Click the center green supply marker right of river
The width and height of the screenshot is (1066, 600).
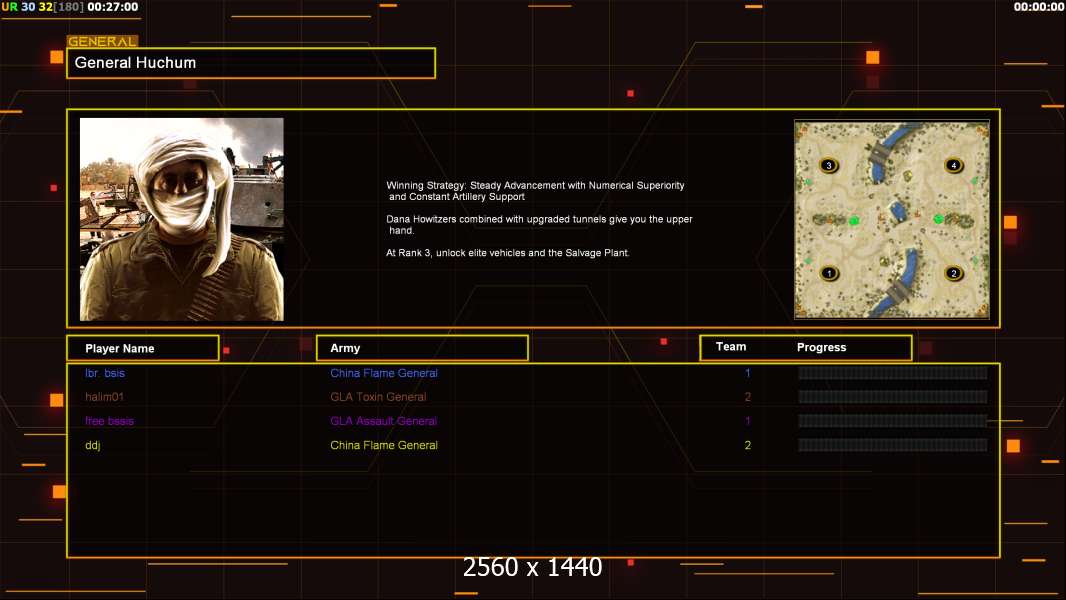tap(938, 219)
